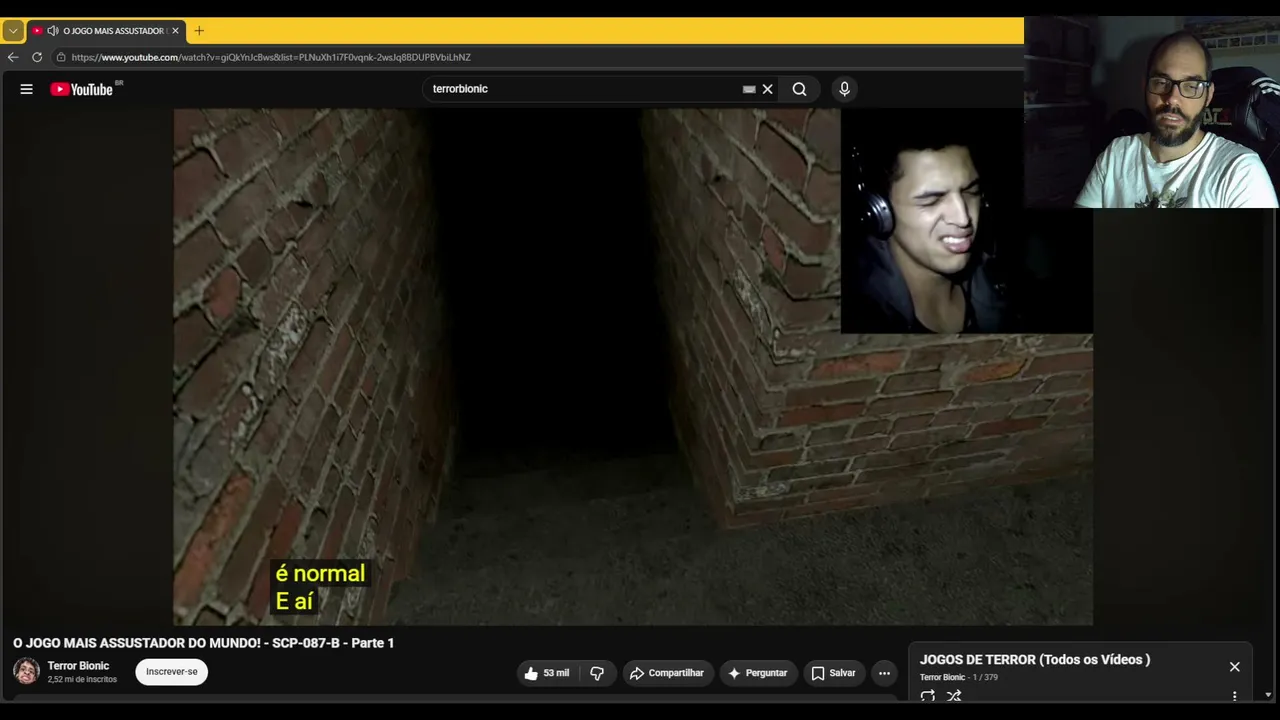Image resolution: width=1280 pixels, height=720 pixels.
Task: Open the YouTube guide hamburger menu
Action: pos(27,89)
